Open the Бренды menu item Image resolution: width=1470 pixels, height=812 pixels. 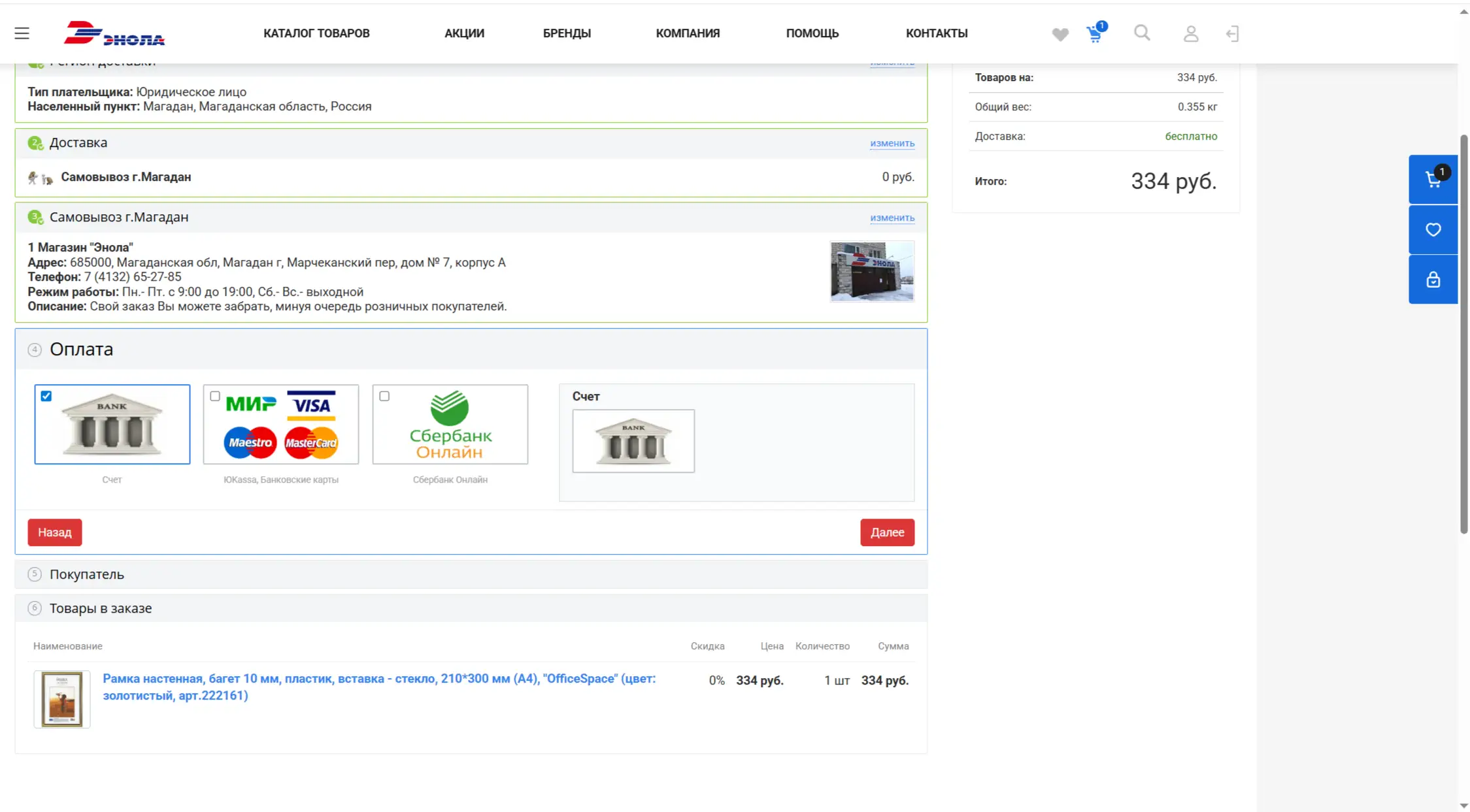point(566,33)
